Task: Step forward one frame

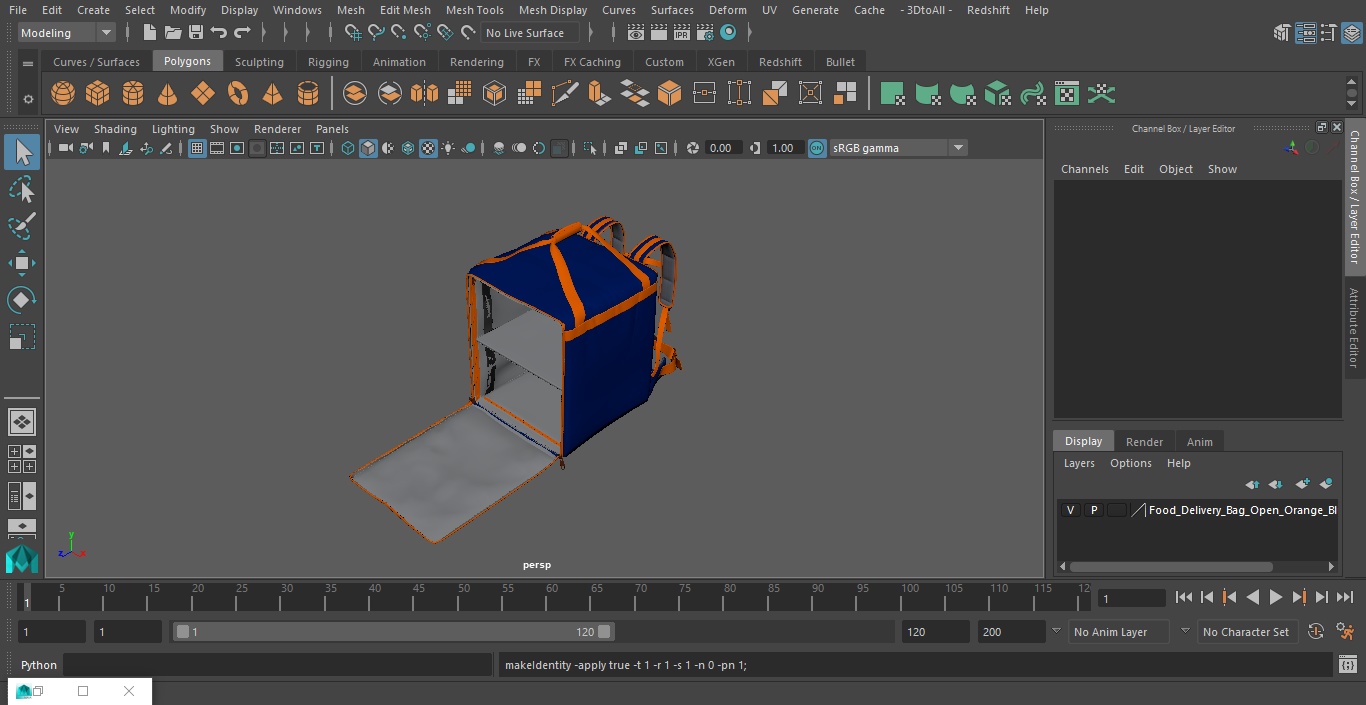Action: pos(1322,597)
